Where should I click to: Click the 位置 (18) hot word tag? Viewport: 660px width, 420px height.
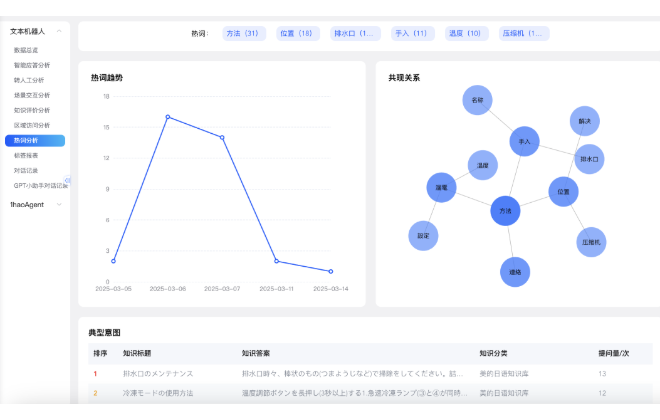(297, 33)
